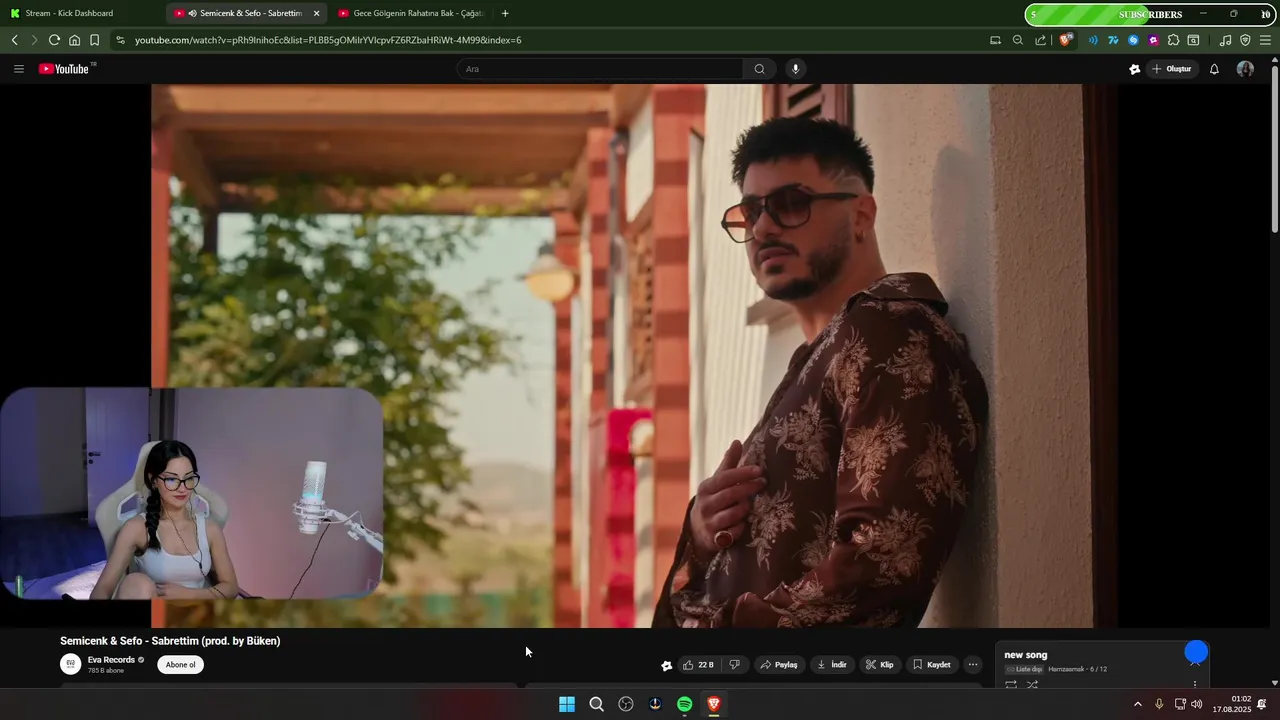This screenshot has height=720, width=1280.
Task: Click the Ara search input field
Action: (600, 69)
